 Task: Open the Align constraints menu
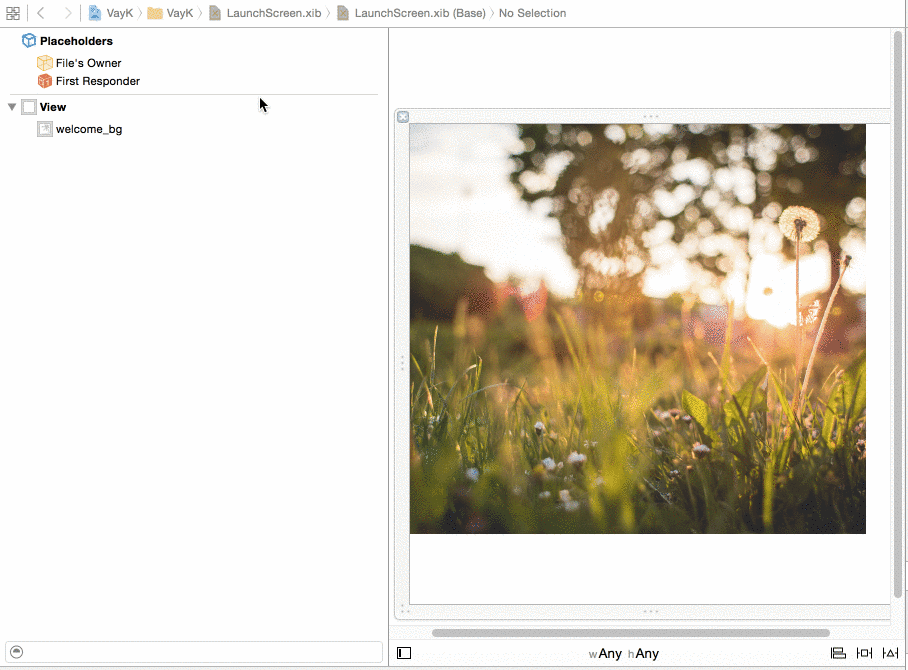[x=839, y=653]
